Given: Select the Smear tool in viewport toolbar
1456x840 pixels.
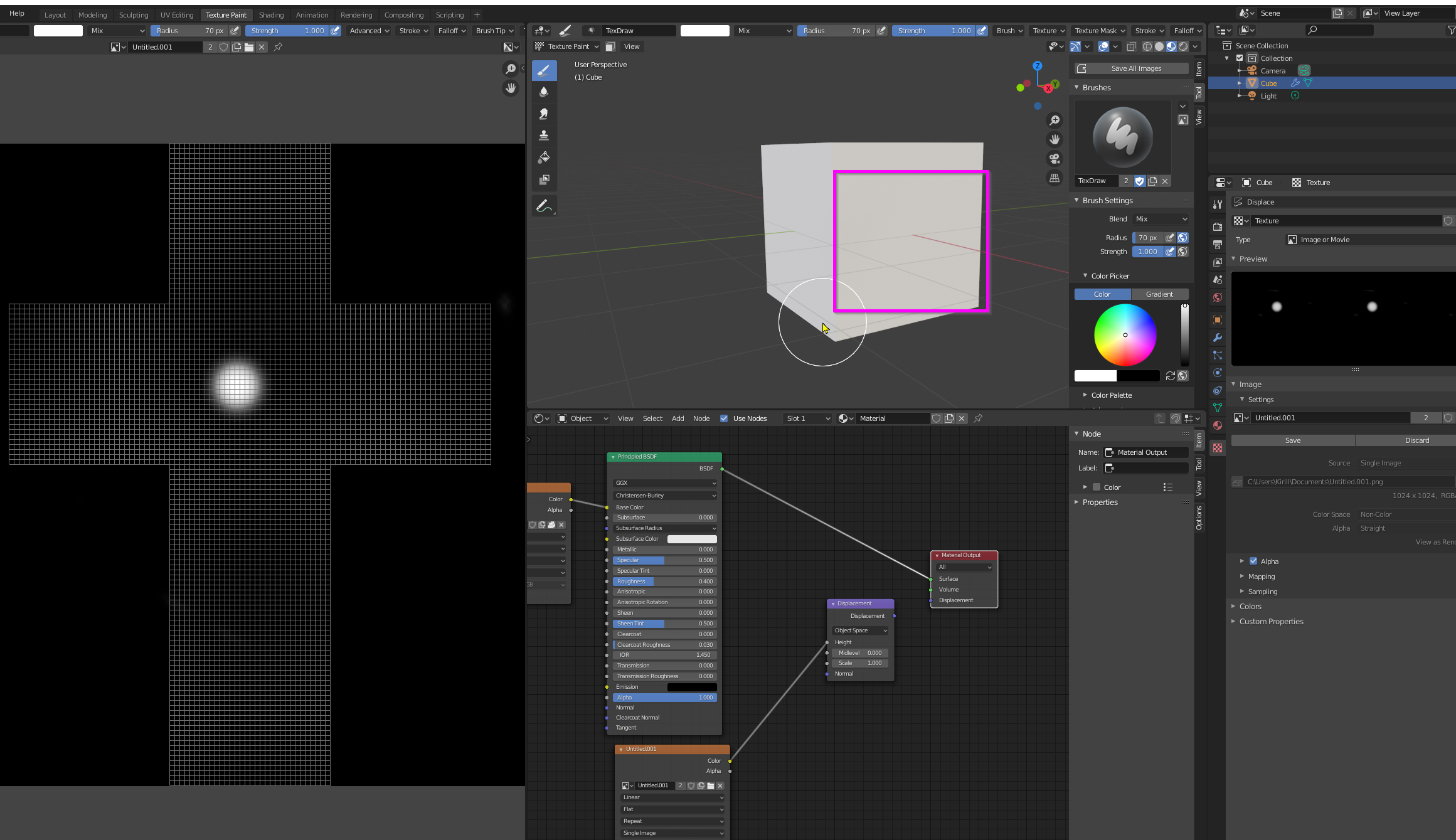Looking at the screenshot, I should point(544,114).
